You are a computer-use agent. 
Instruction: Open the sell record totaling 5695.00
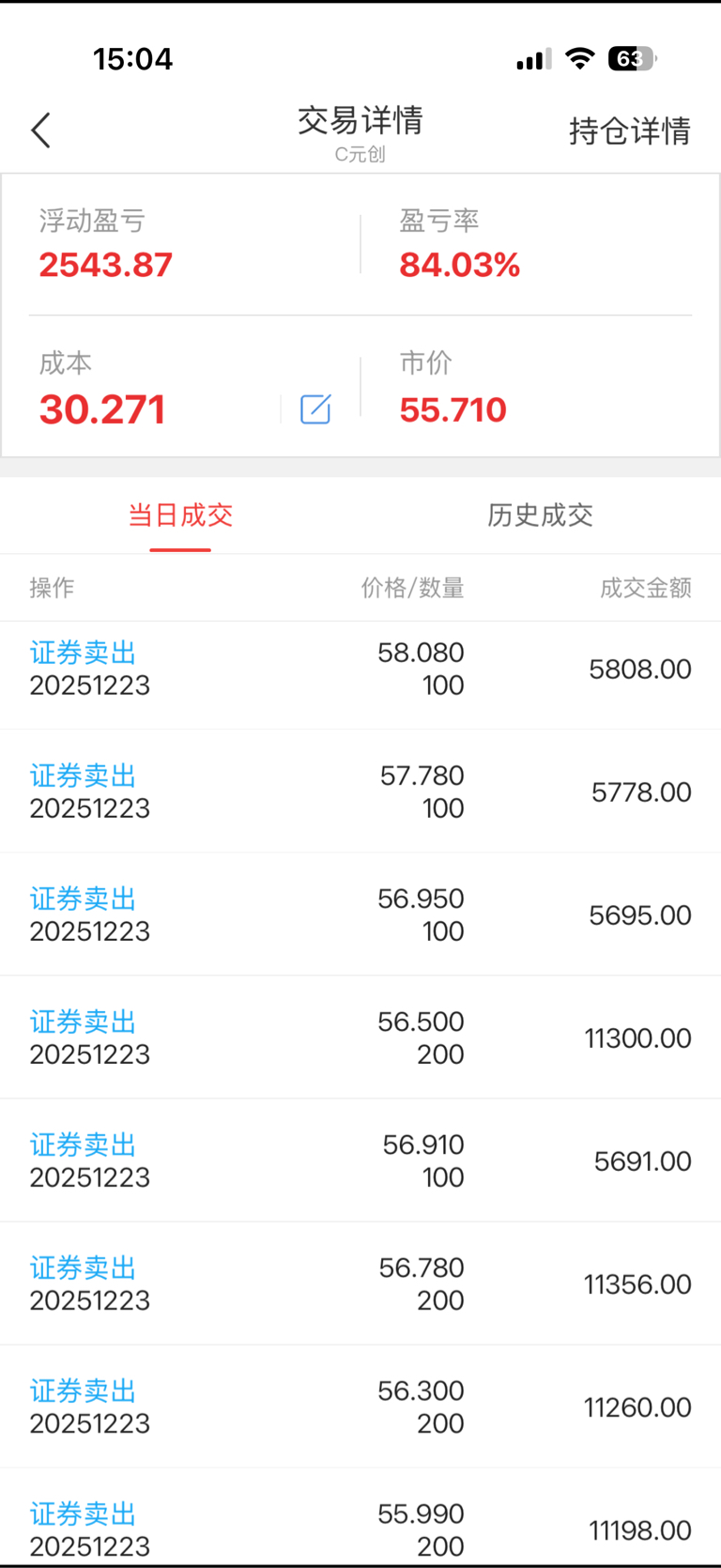(x=360, y=915)
